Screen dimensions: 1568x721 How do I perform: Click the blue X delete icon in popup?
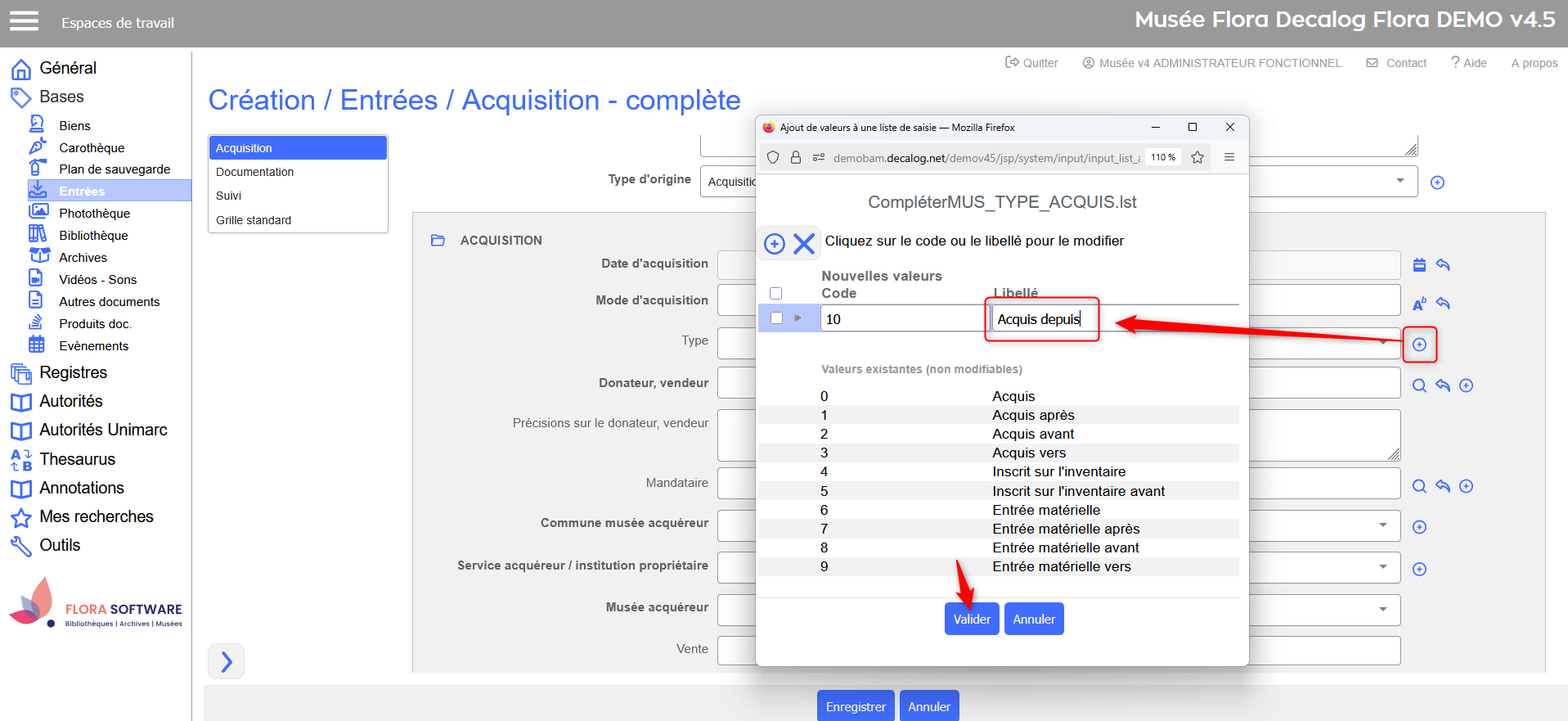click(x=804, y=243)
